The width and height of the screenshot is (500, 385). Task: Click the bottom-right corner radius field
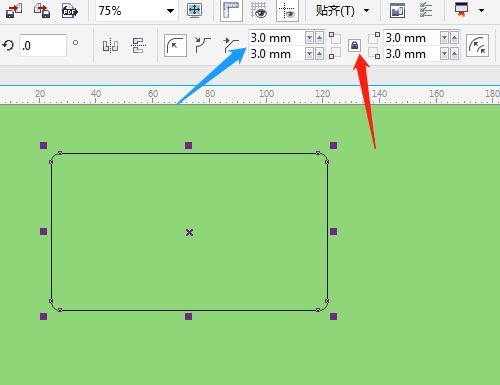pos(412,54)
